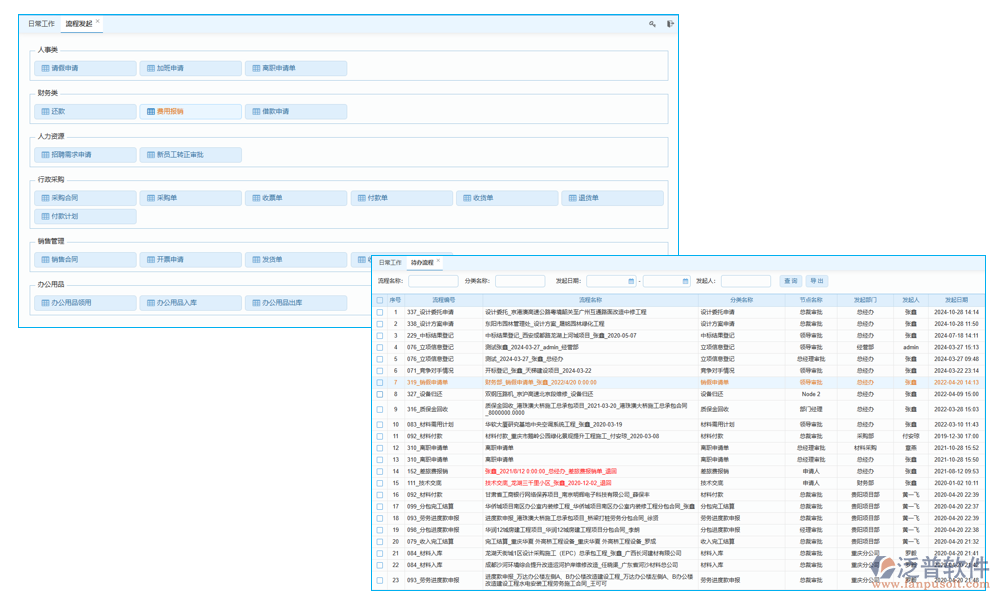Toggle the select-all checkbox in table header

[380, 300]
